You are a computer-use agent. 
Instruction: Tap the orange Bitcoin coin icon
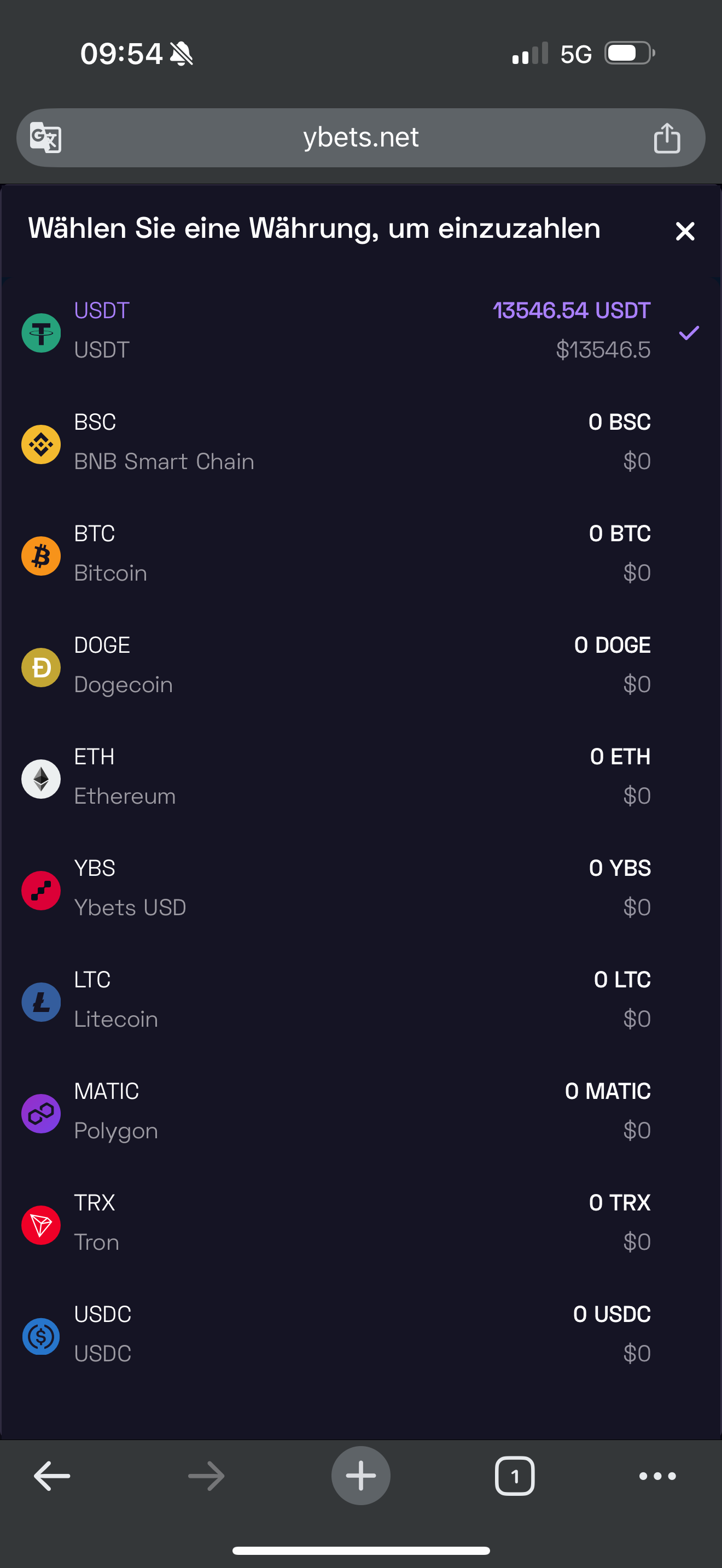pos(41,555)
